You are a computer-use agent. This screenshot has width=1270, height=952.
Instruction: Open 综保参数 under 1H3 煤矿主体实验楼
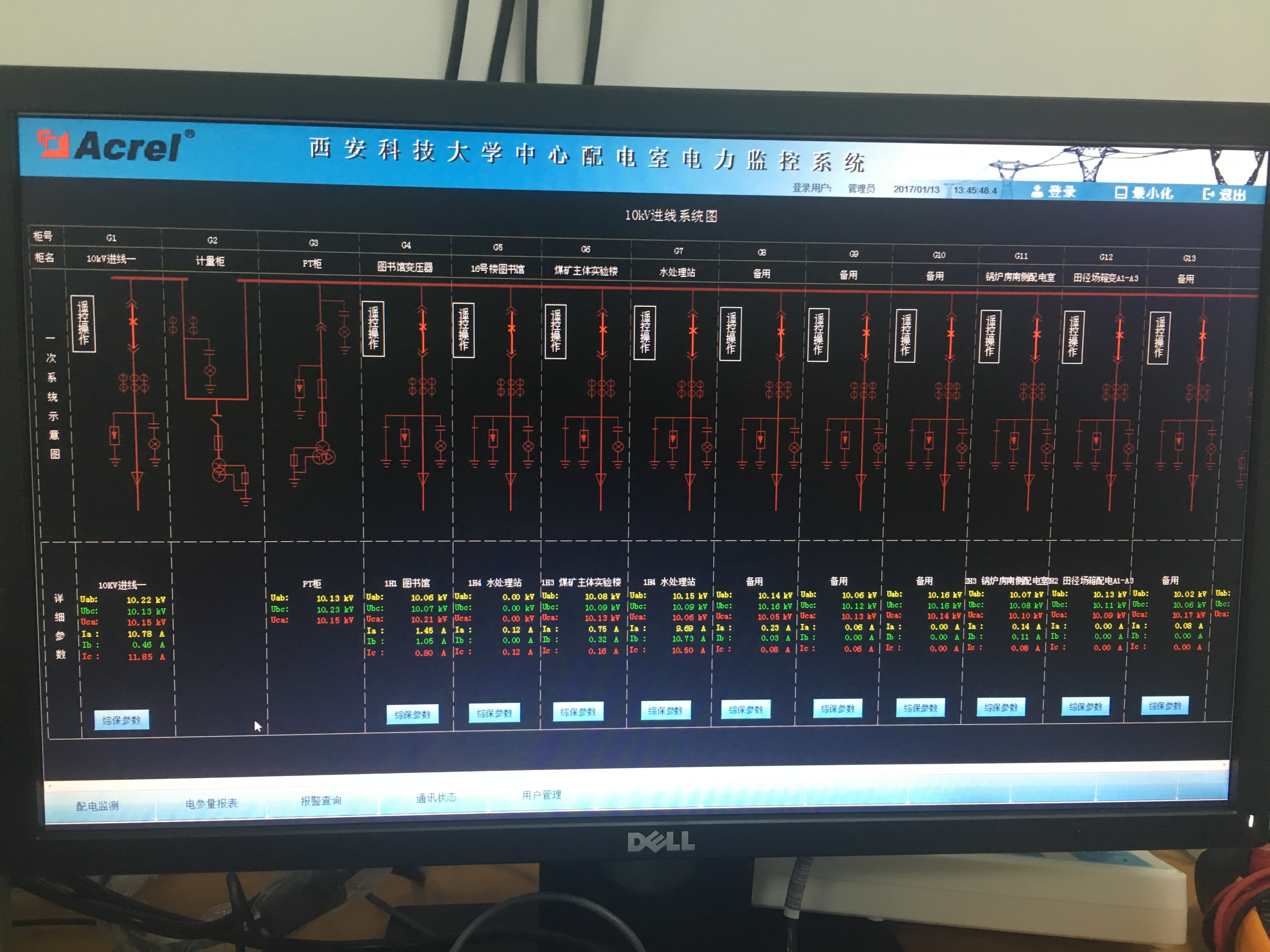[578, 711]
